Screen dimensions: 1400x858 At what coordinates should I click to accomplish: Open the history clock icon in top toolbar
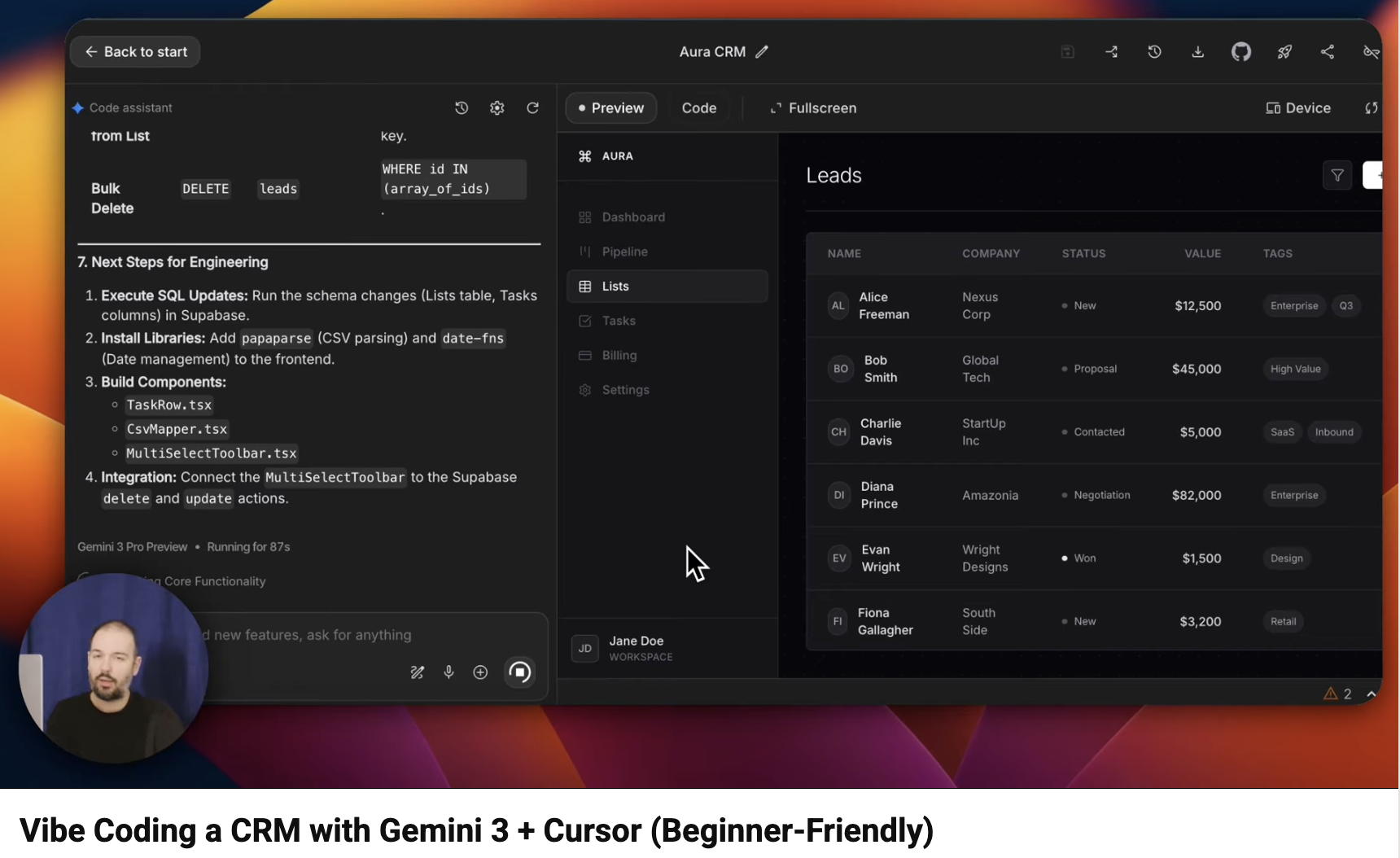[x=1154, y=52]
